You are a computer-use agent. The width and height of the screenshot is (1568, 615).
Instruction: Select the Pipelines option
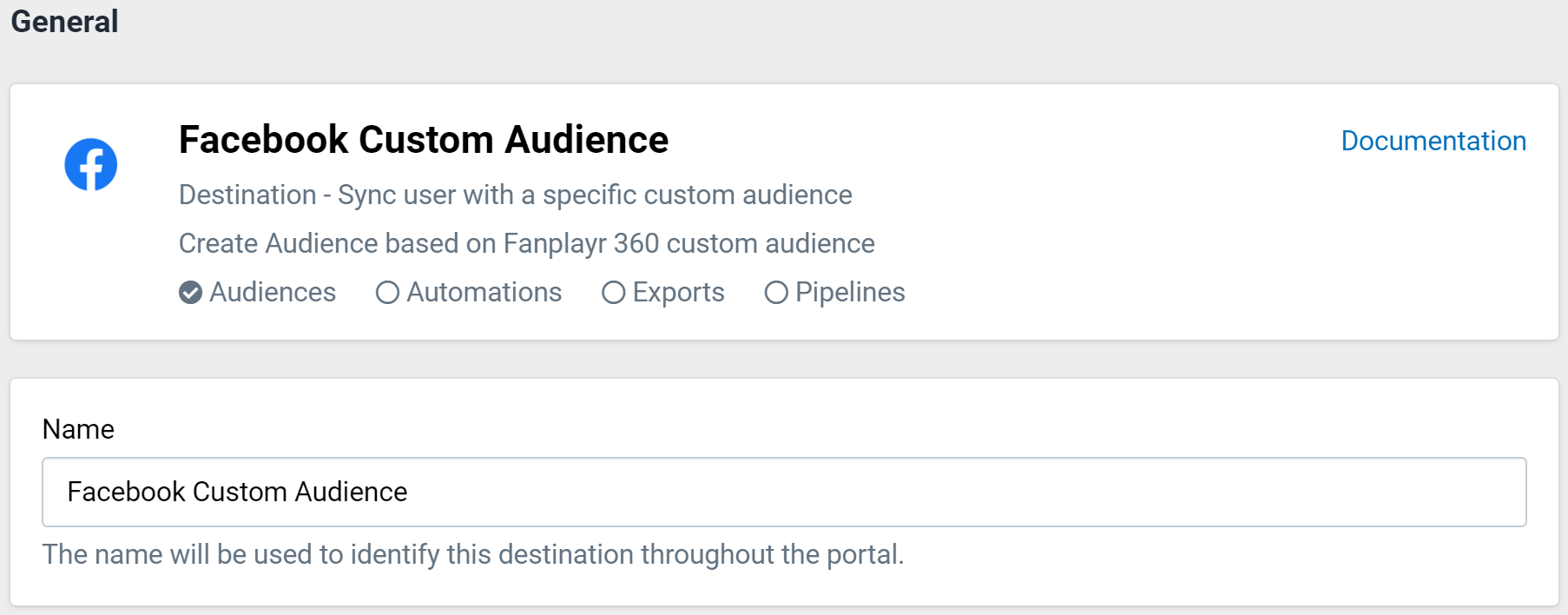point(835,293)
